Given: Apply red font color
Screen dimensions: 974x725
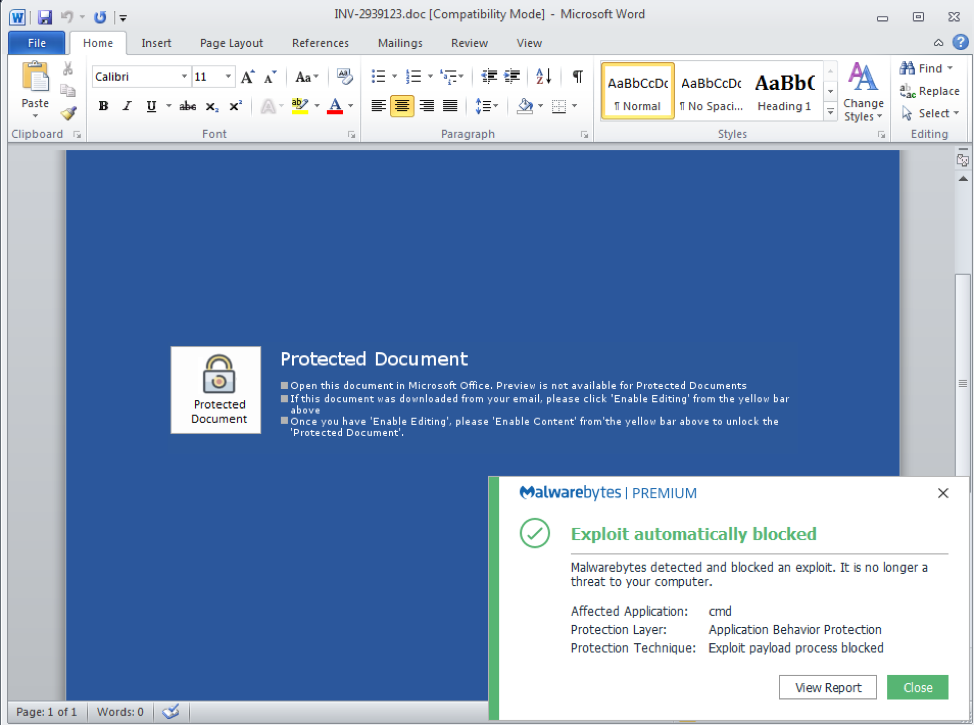Looking at the screenshot, I should click(335, 106).
